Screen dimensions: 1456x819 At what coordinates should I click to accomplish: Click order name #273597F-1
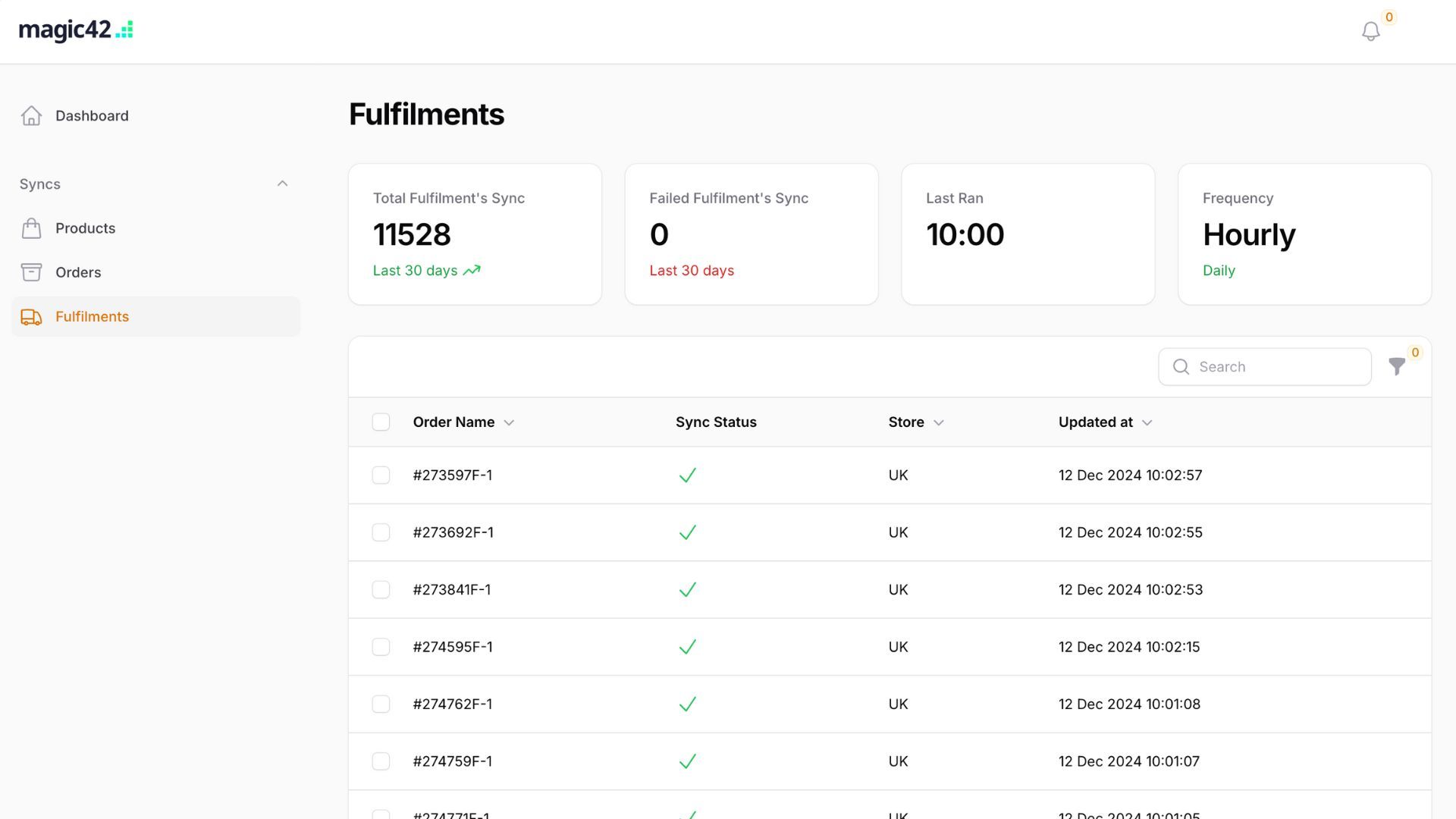(453, 475)
